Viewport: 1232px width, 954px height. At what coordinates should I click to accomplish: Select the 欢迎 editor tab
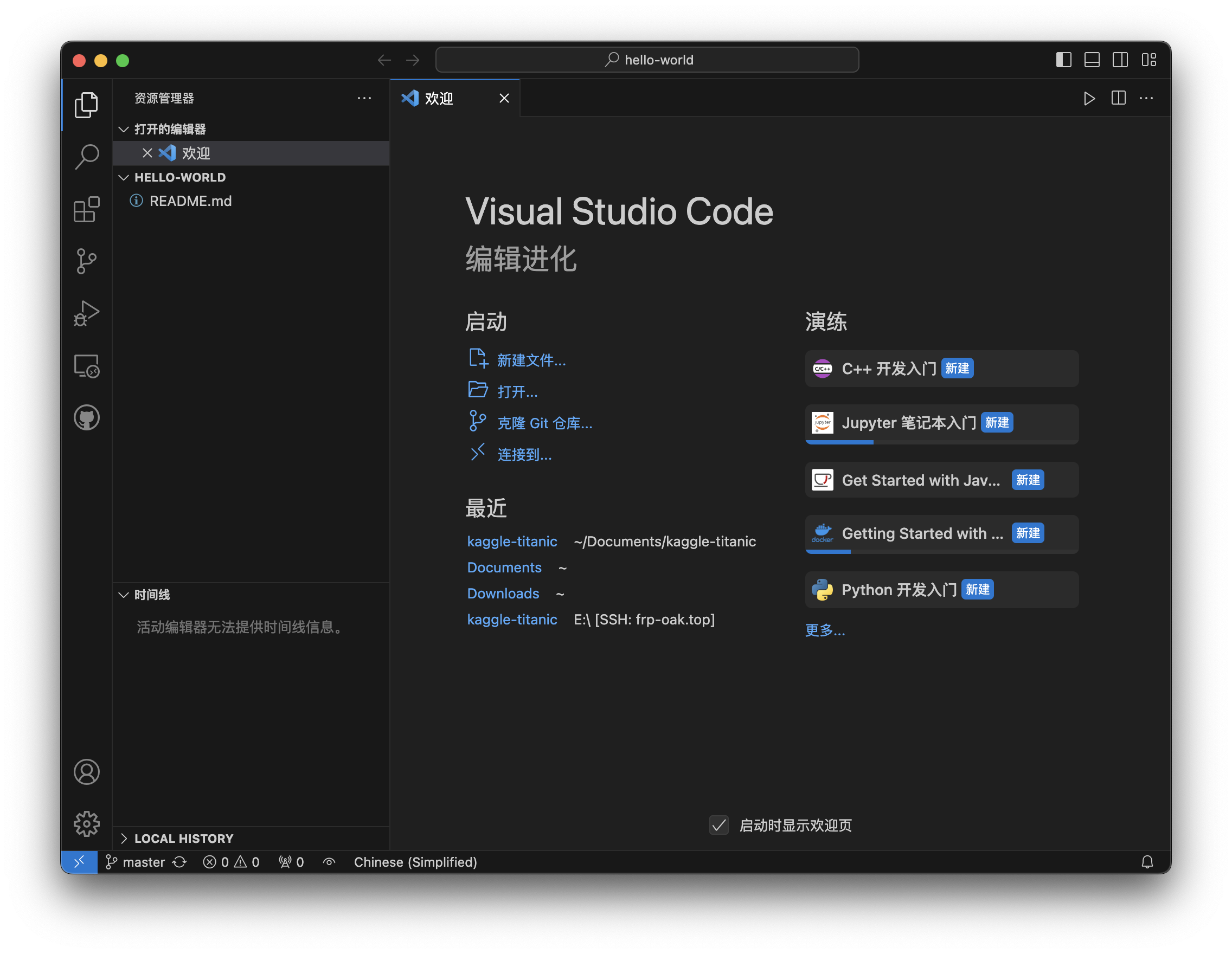click(454, 98)
